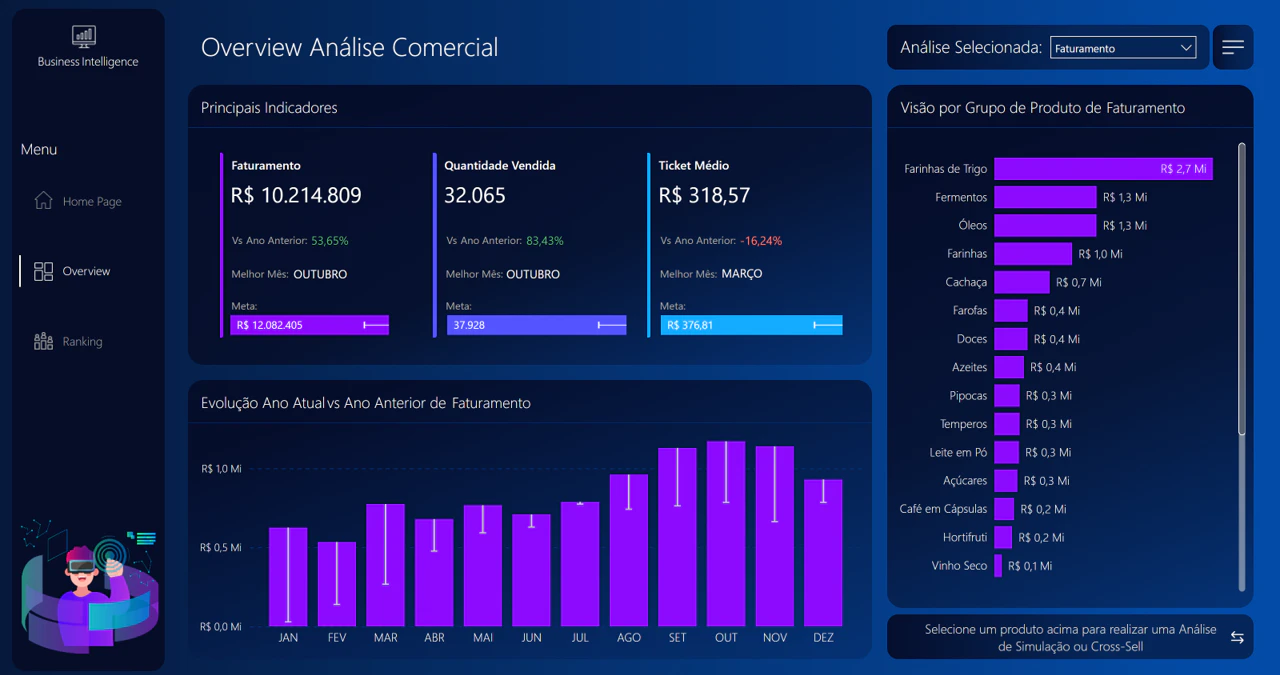Select the JAN bar in evolution chart
This screenshot has height=675, width=1280.
pos(288,577)
